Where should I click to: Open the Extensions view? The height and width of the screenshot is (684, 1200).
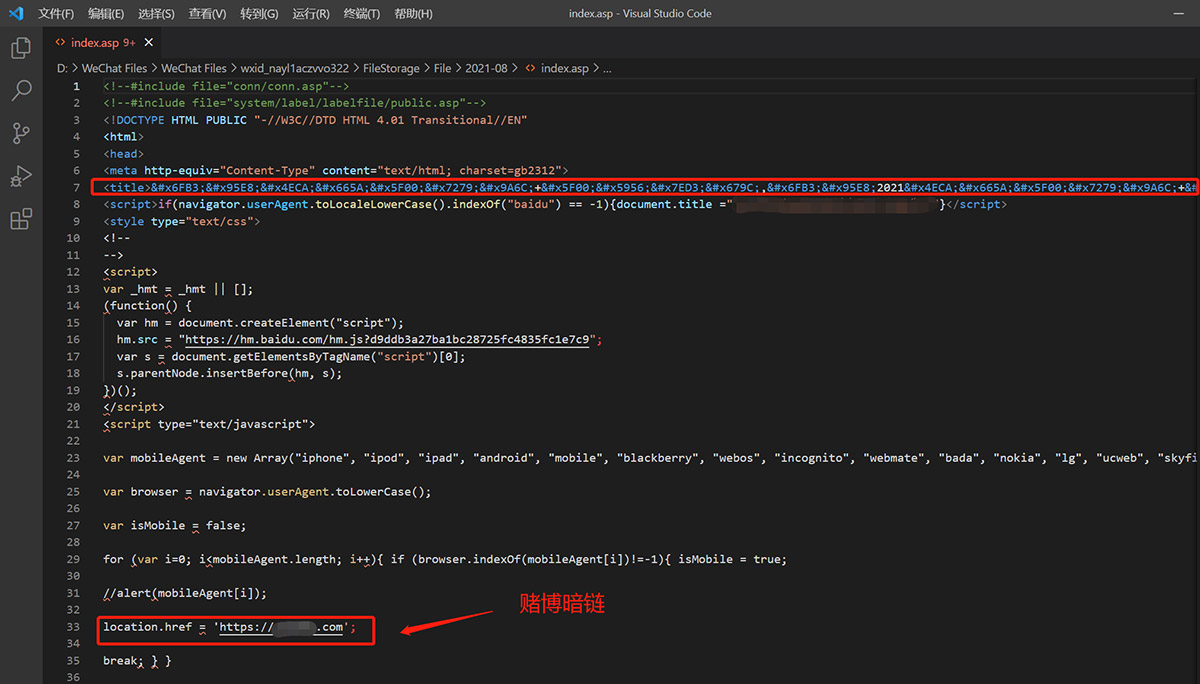[20, 220]
